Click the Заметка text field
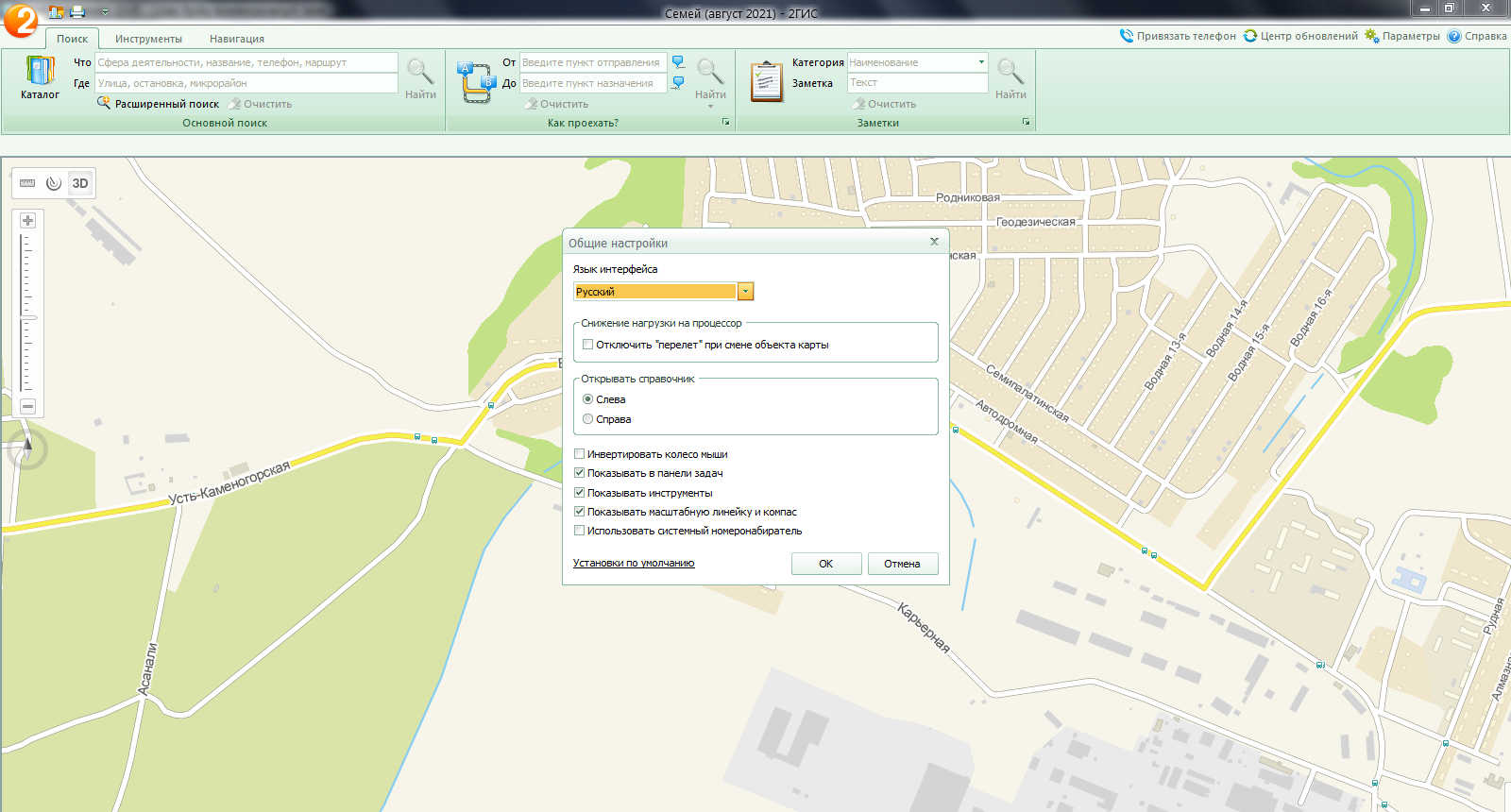The image size is (1511, 812). [917, 83]
